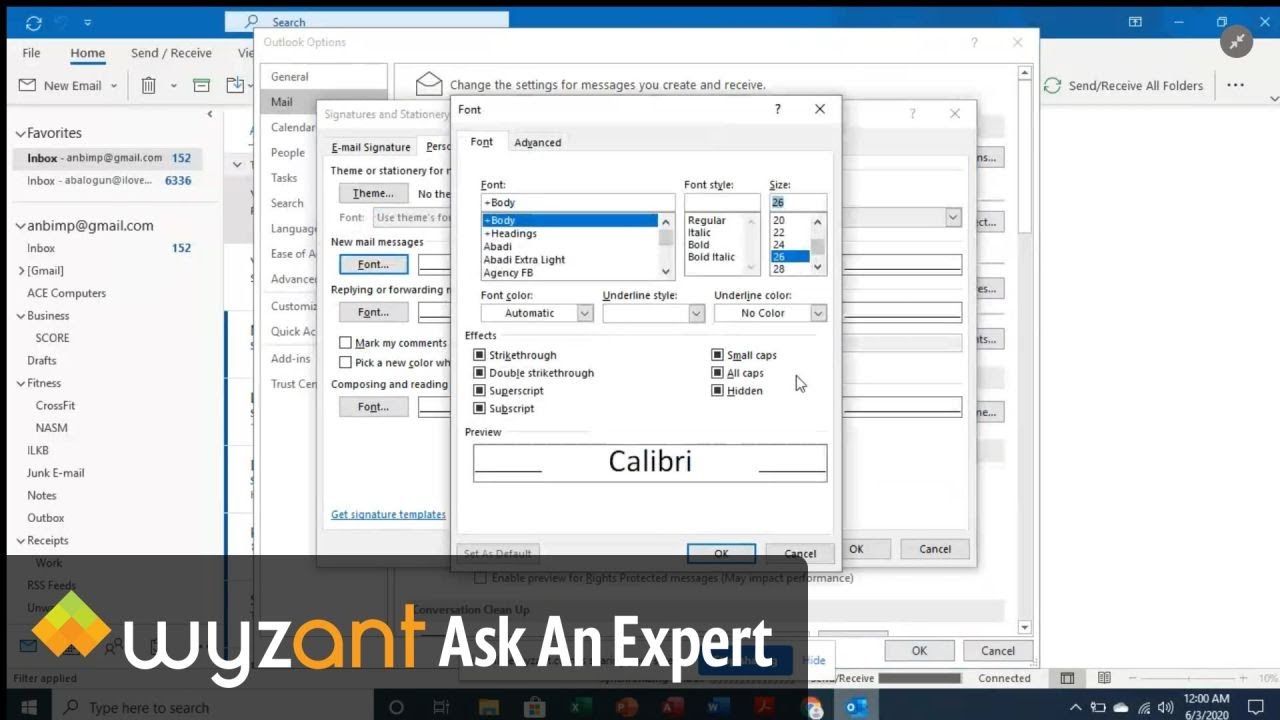This screenshot has height=720, width=1280.
Task: Open the E-mail Signature tab
Action: click(x=371, y=147)
